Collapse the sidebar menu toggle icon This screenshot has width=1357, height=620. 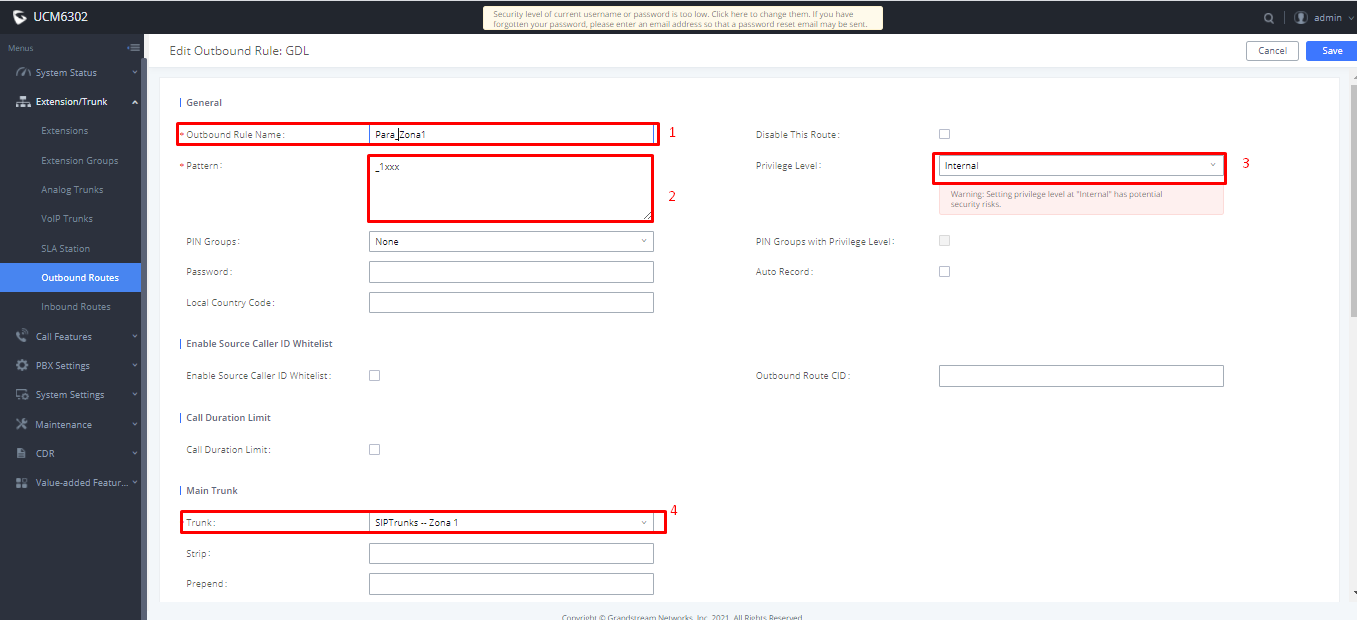pos(133,48)
